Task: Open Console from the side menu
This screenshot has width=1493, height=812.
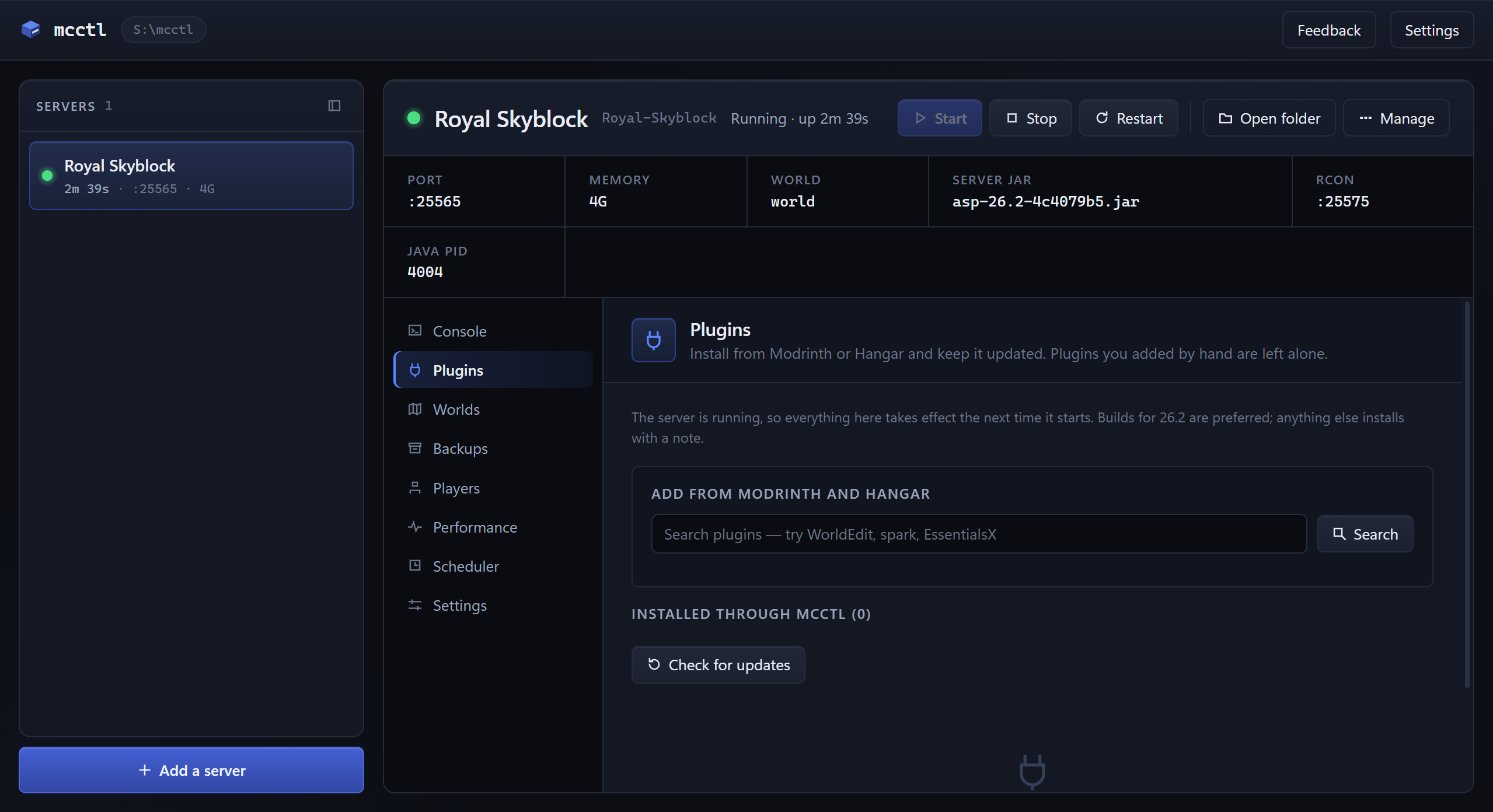Action: (493, 331)
